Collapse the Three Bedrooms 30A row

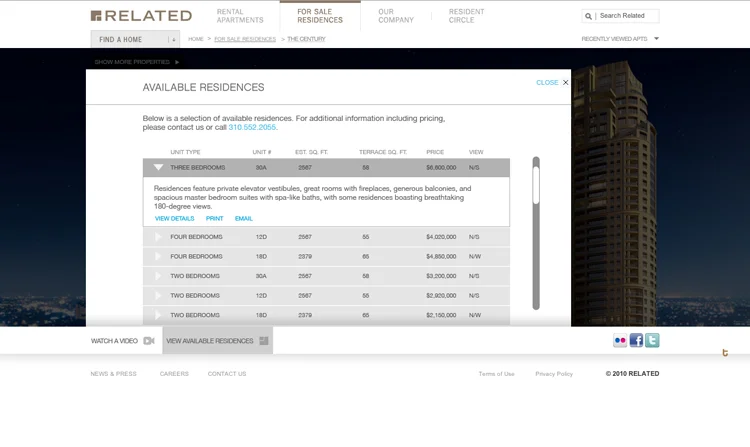click(158, 167)
